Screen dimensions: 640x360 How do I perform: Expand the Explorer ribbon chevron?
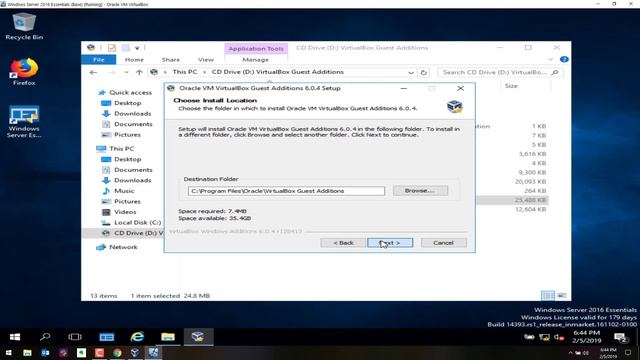pos(550,60)
